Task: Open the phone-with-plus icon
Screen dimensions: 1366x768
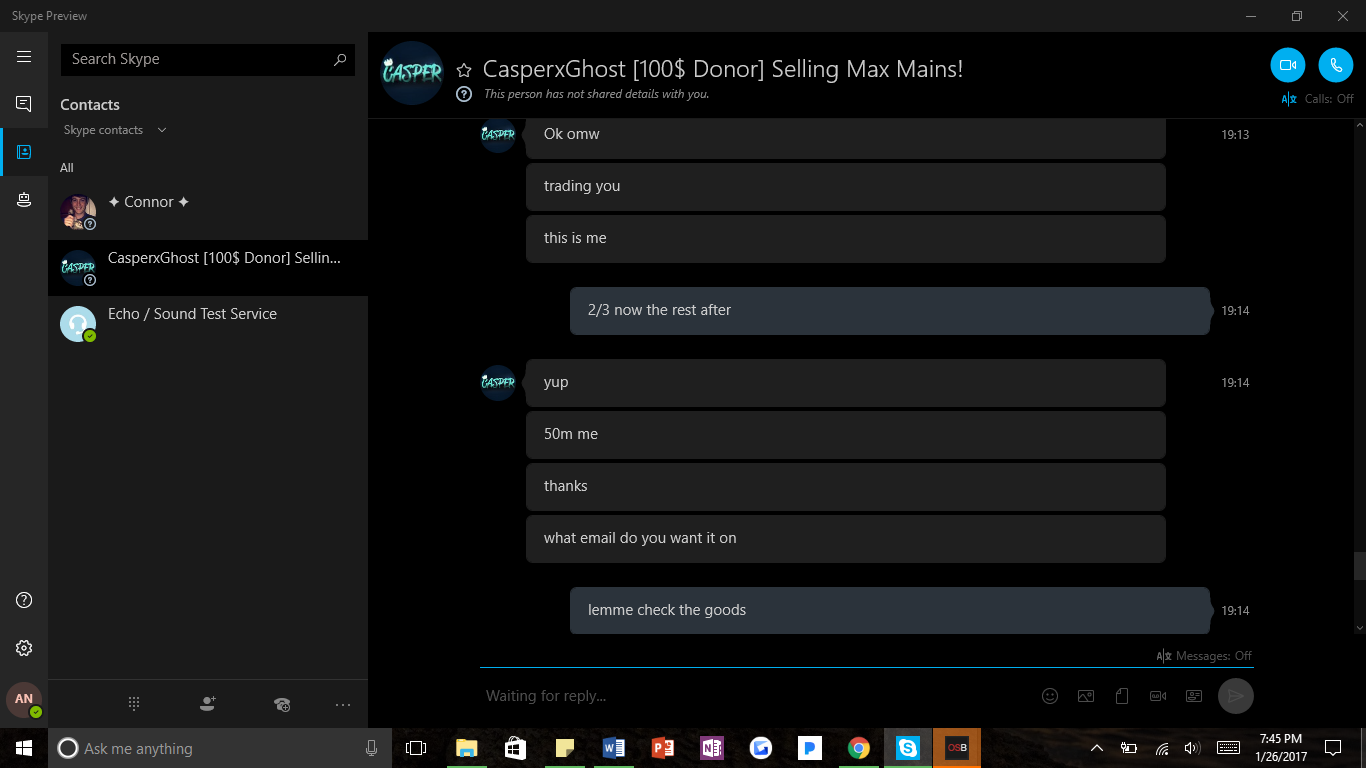Action: click(x=282, y=704)
